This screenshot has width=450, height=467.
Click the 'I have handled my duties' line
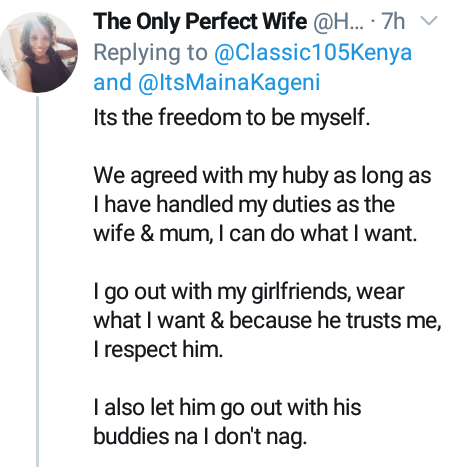[244, 204]
